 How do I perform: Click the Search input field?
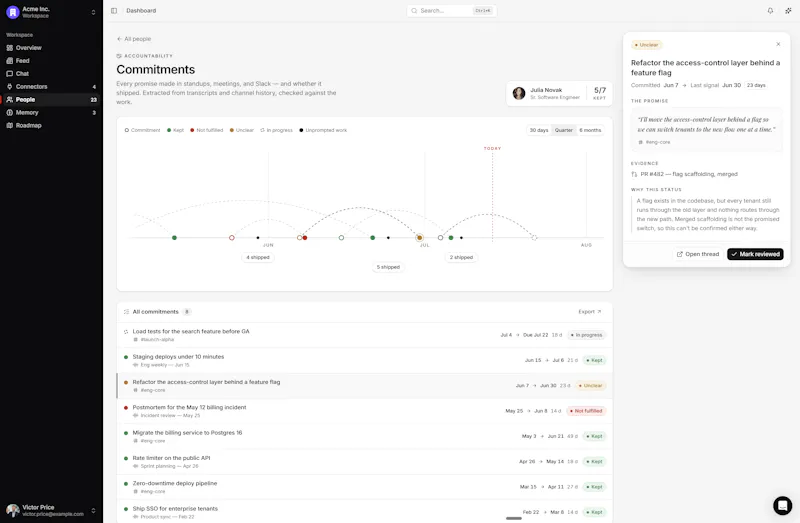click(x=452, y=11)
